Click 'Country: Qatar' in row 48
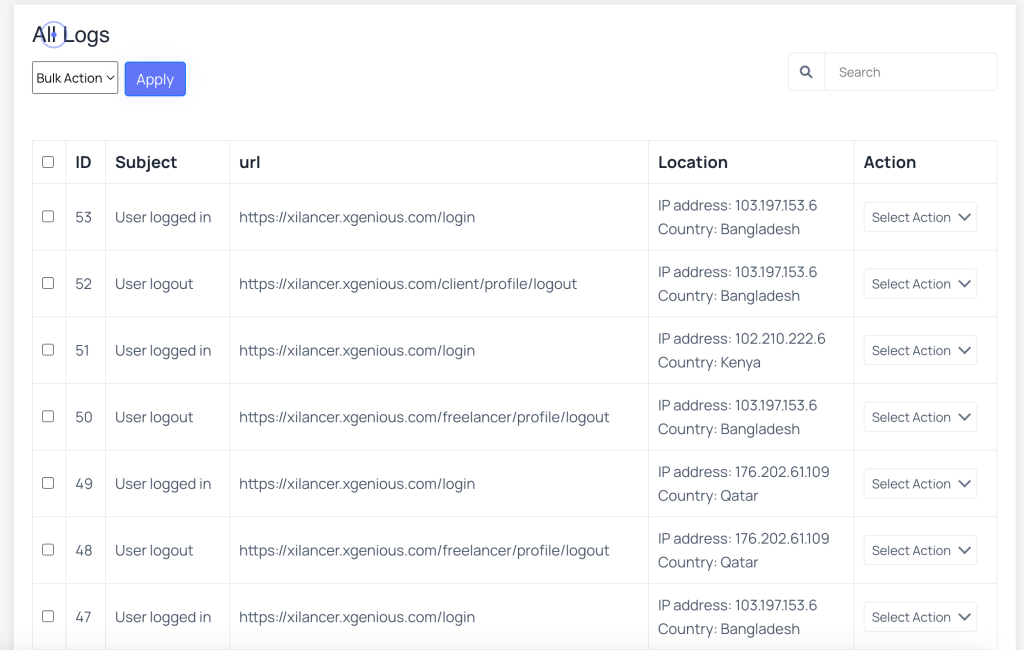The width and height of the screenshot is (1024, 650). point(708,562)
